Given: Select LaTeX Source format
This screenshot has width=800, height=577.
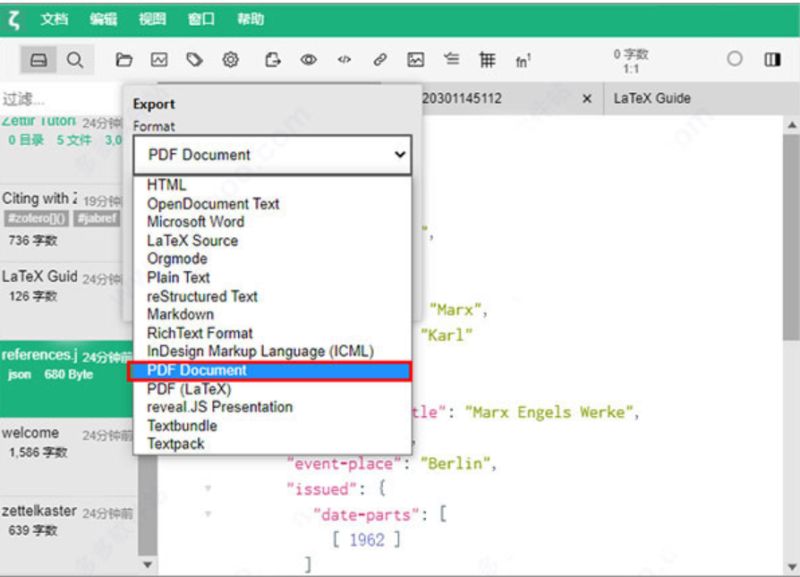Looking at the screenshot, I should pyautogui.click(x=272, y=240).
